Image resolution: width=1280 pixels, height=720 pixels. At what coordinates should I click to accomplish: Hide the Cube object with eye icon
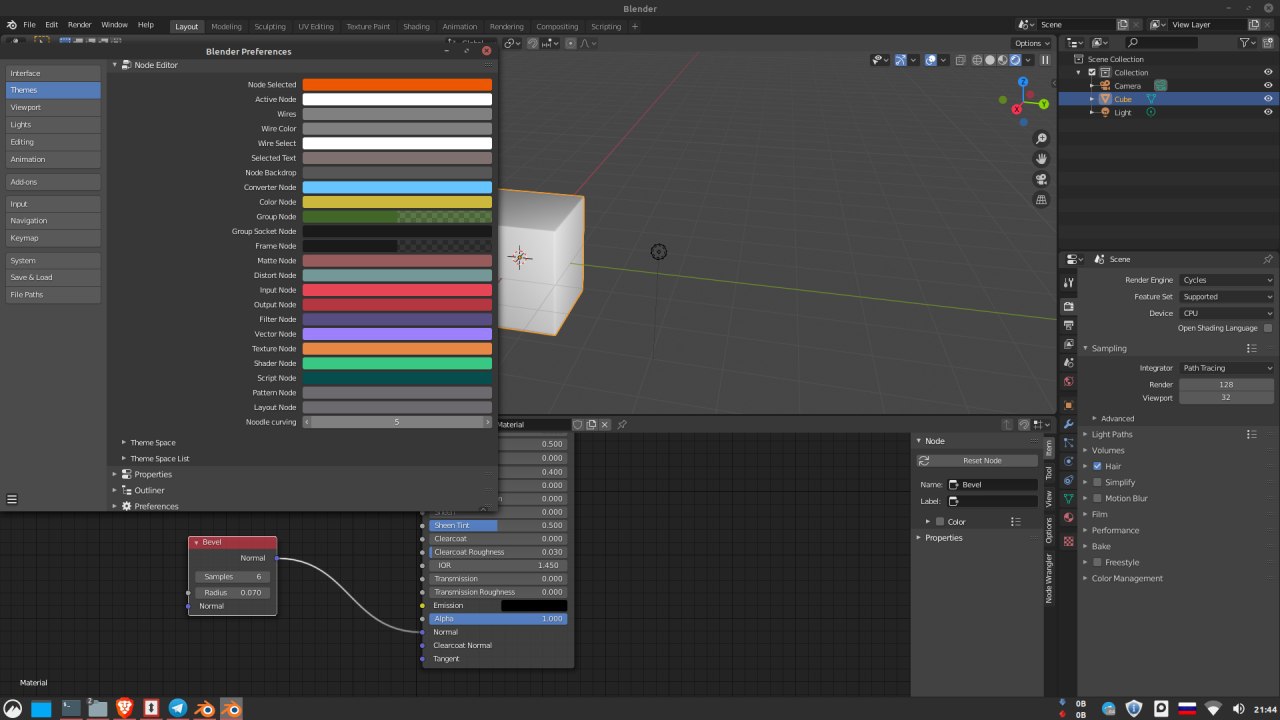[x=1268, y=99]
